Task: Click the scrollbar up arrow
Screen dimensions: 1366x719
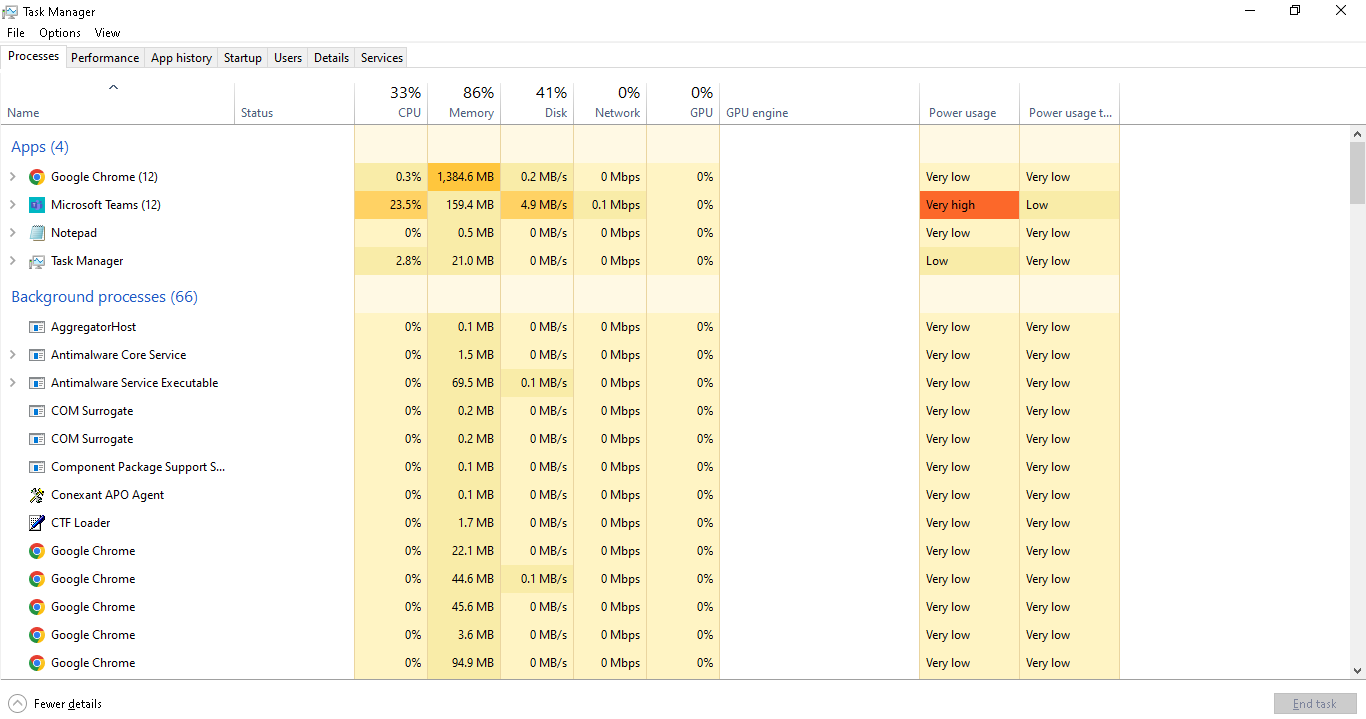Action: click(x=1357, y=134)
